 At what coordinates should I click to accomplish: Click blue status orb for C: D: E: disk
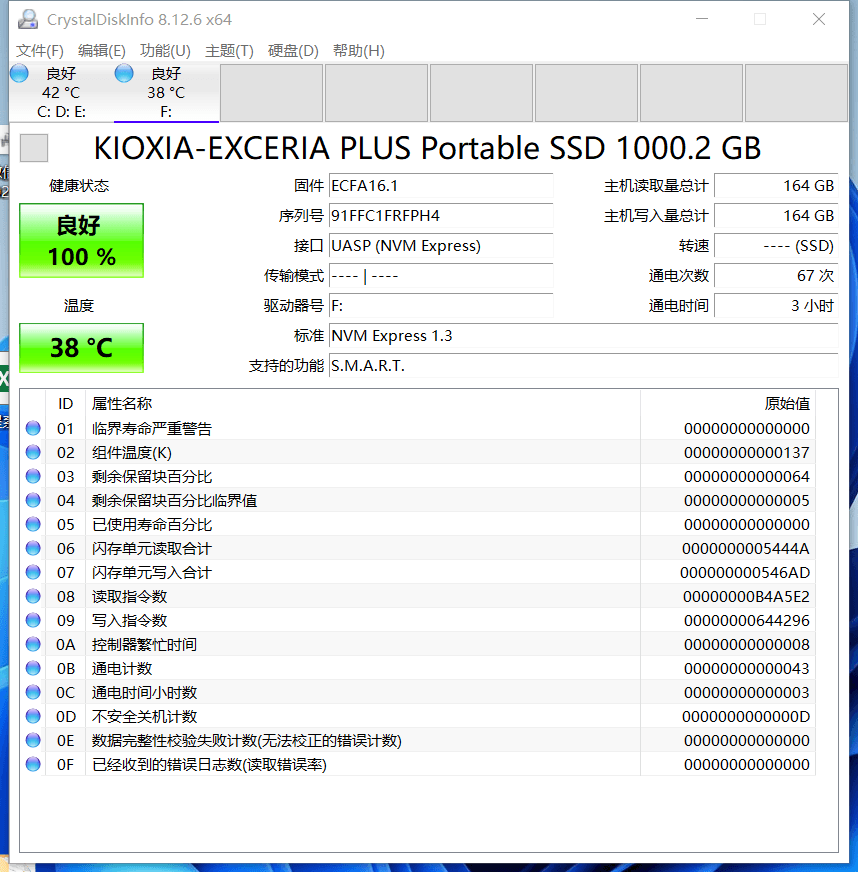pos(19,73)
